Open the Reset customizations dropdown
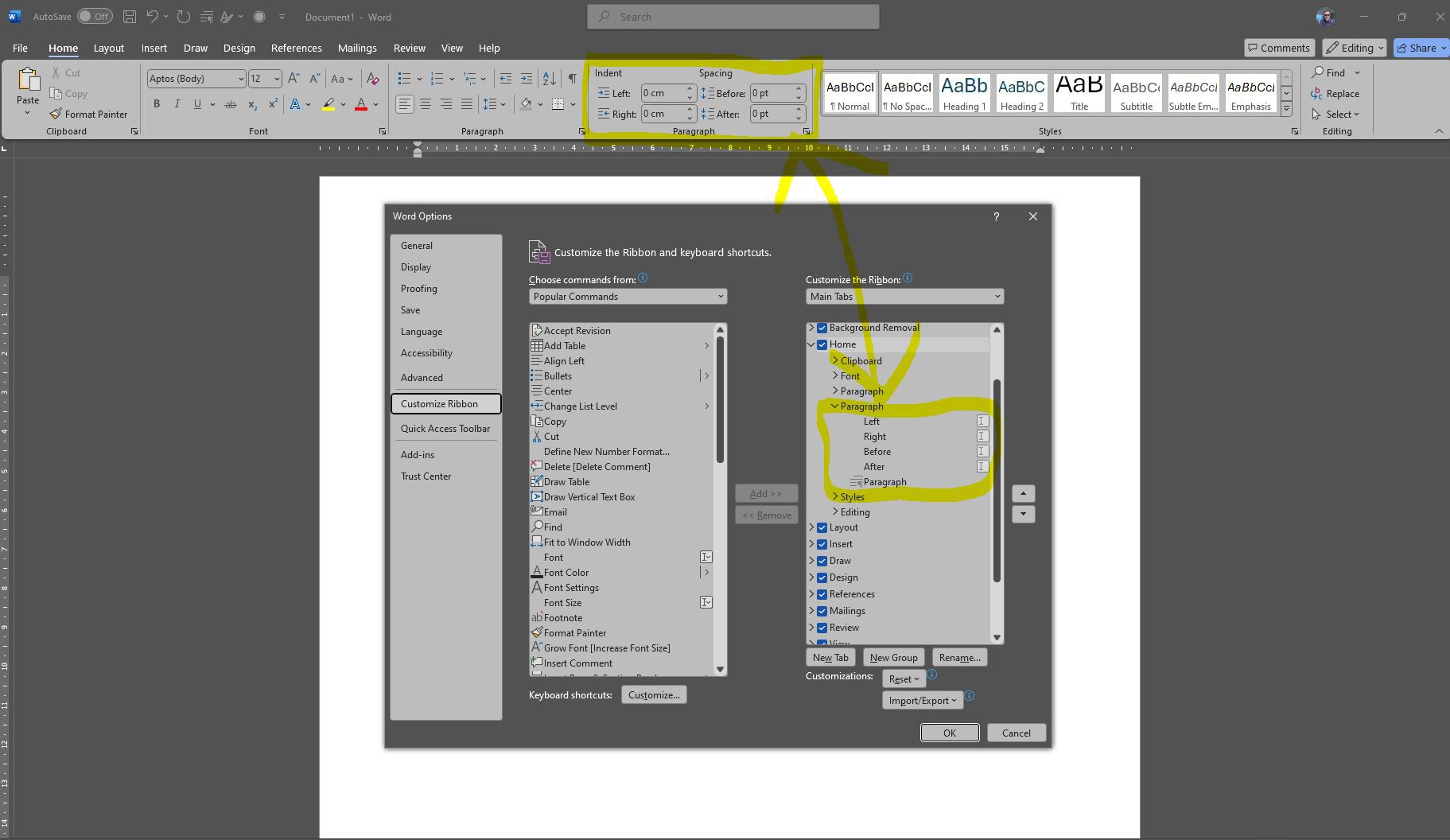Viewport: 1450px width, 840px height. tap(904, 679)
